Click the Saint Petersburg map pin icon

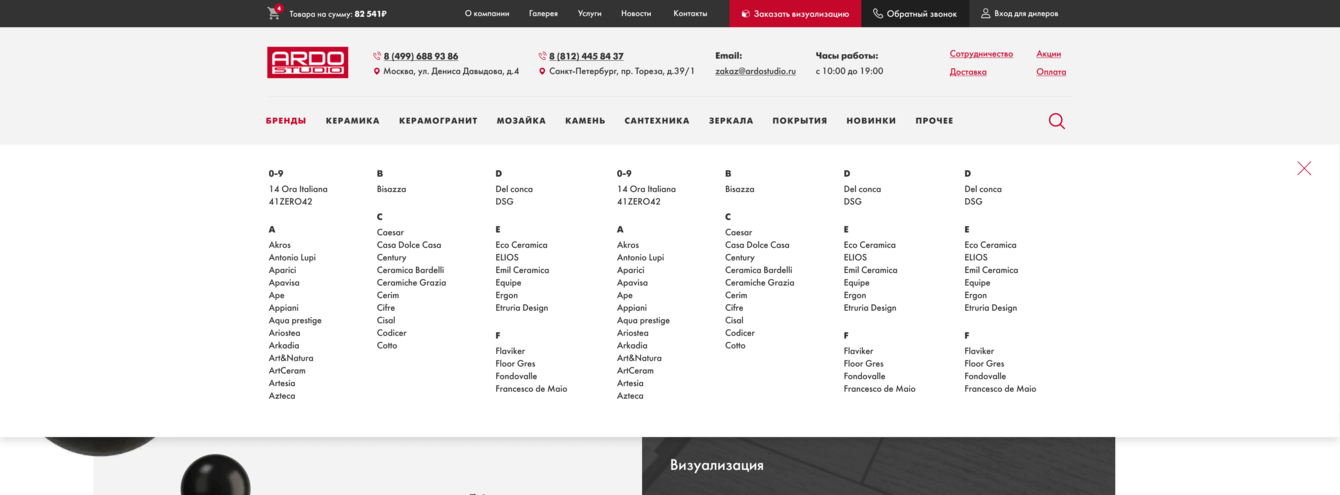[542, 71]
